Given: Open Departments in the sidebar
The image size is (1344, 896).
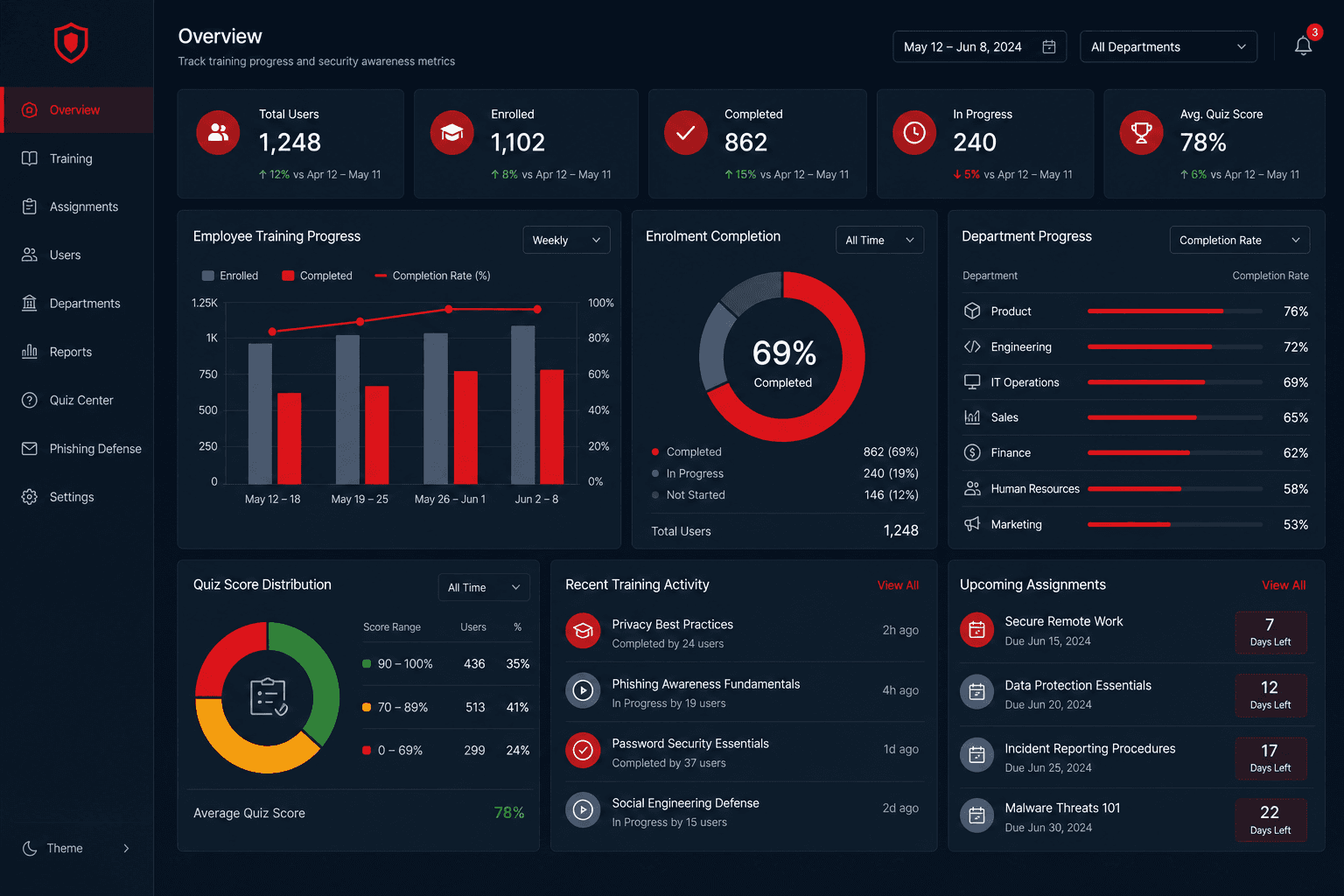Looking at the screenshot, I should click(77, 303).
